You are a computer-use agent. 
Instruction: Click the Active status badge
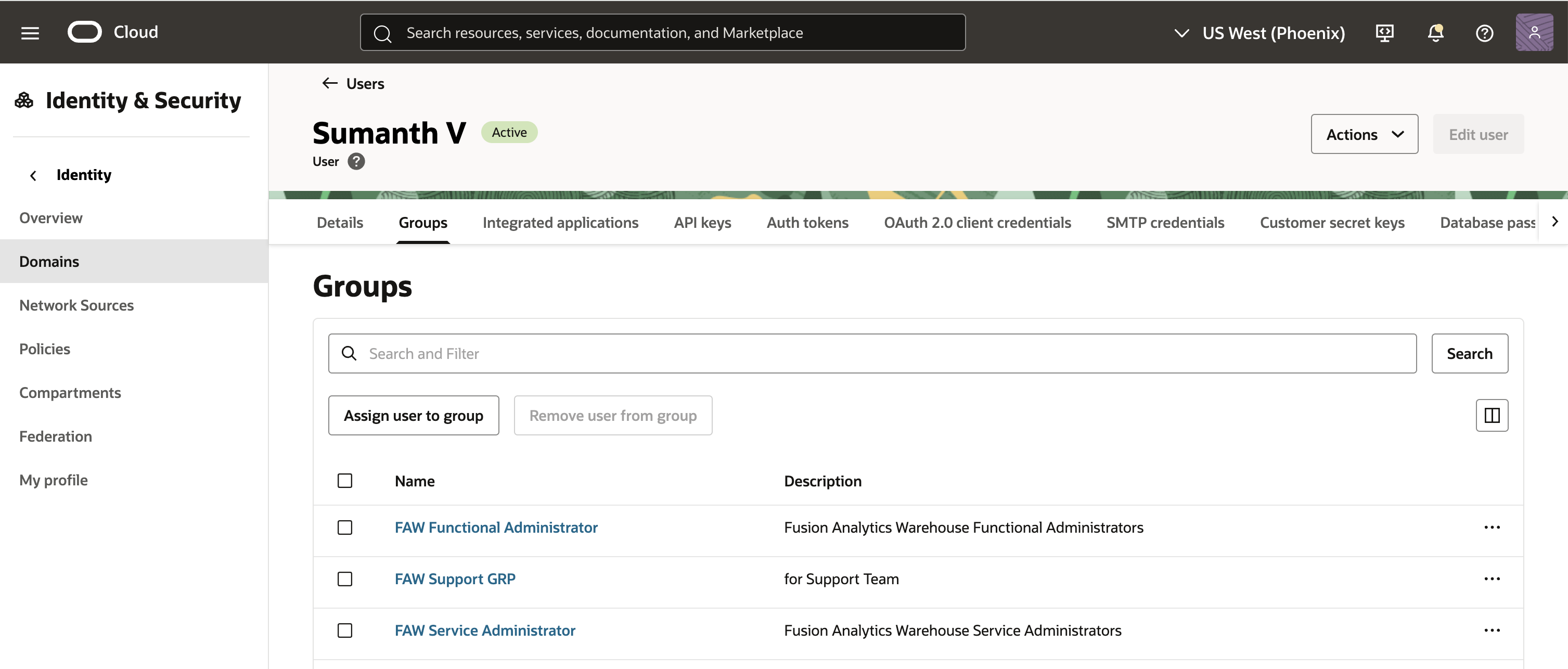click(x=509, y=132)
